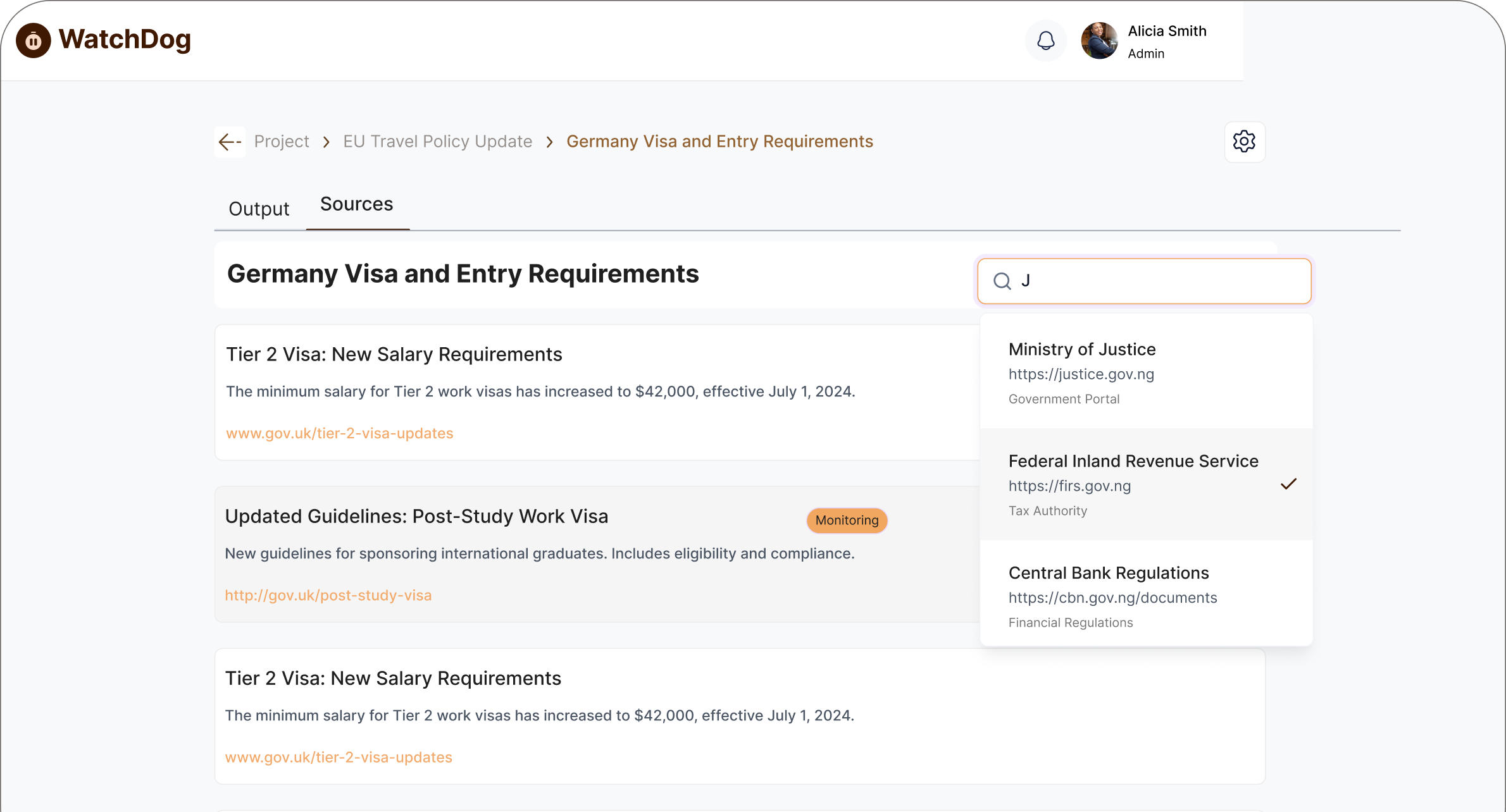The image size is (1506, 812).
Task: Open www.gov.uk/tier-2-visa-updates link
Action: tap(339, 433)
